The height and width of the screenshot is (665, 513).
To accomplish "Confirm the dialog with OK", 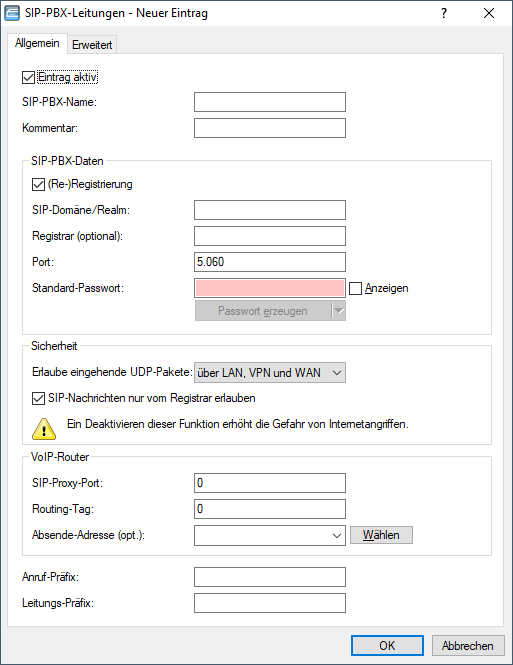I will pyautogui.click(x=387, y=645).
